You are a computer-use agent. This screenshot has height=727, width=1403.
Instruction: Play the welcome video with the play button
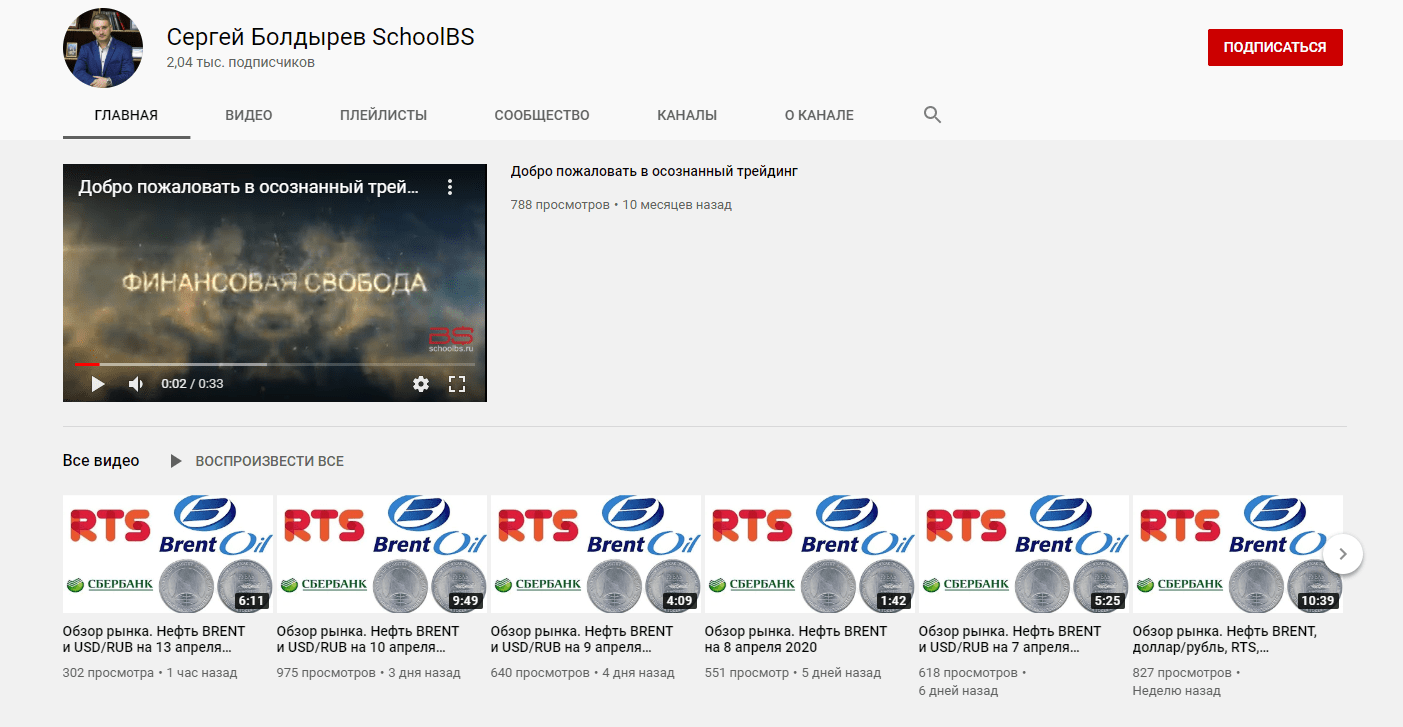click(x=97, y=384)
